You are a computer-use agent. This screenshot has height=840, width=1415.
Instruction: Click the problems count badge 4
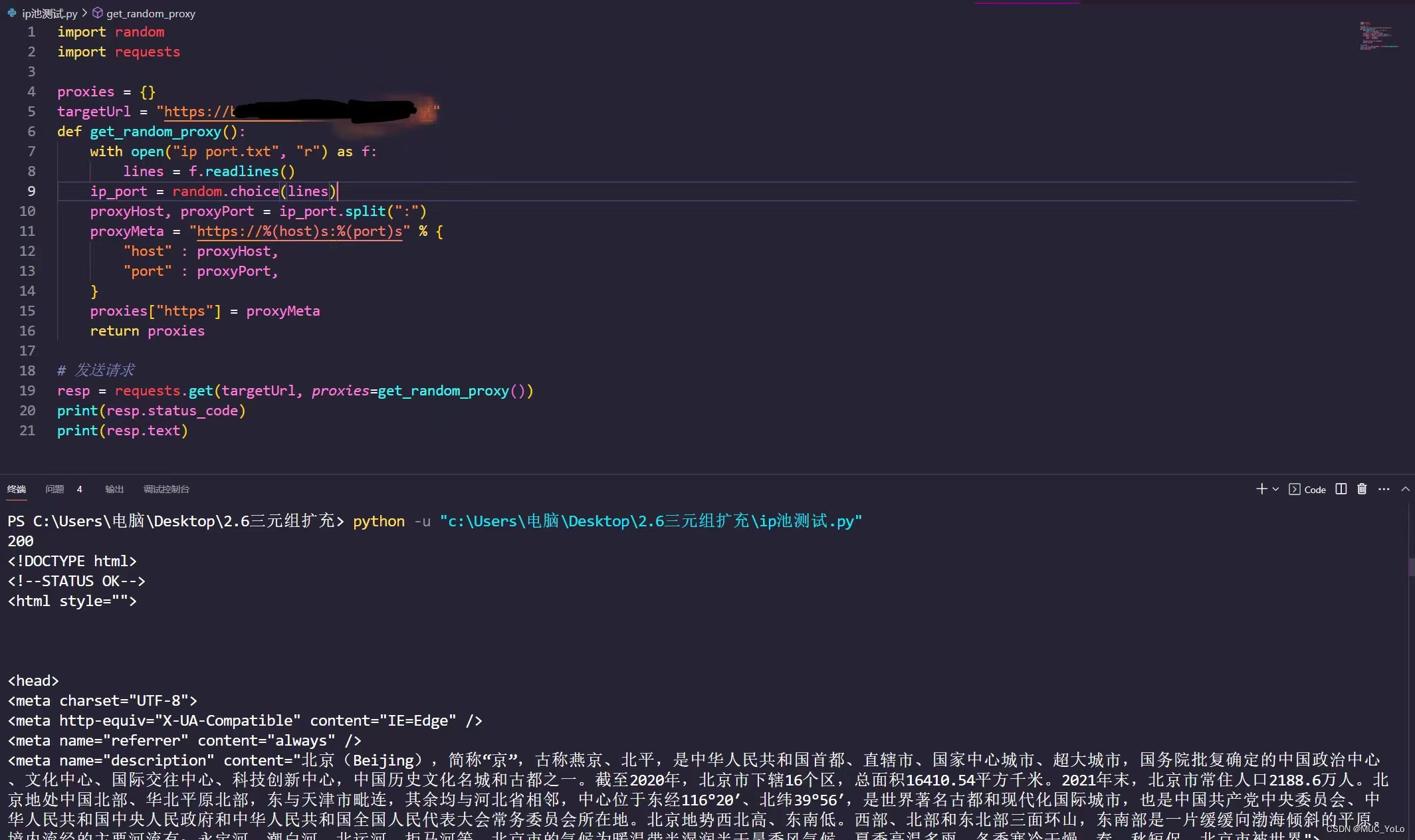click(80, 489)
